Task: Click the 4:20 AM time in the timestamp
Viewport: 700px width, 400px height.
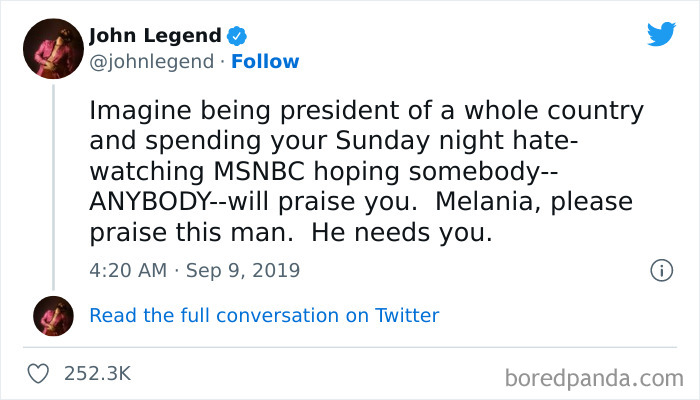Action: click(x=125, y=270)
